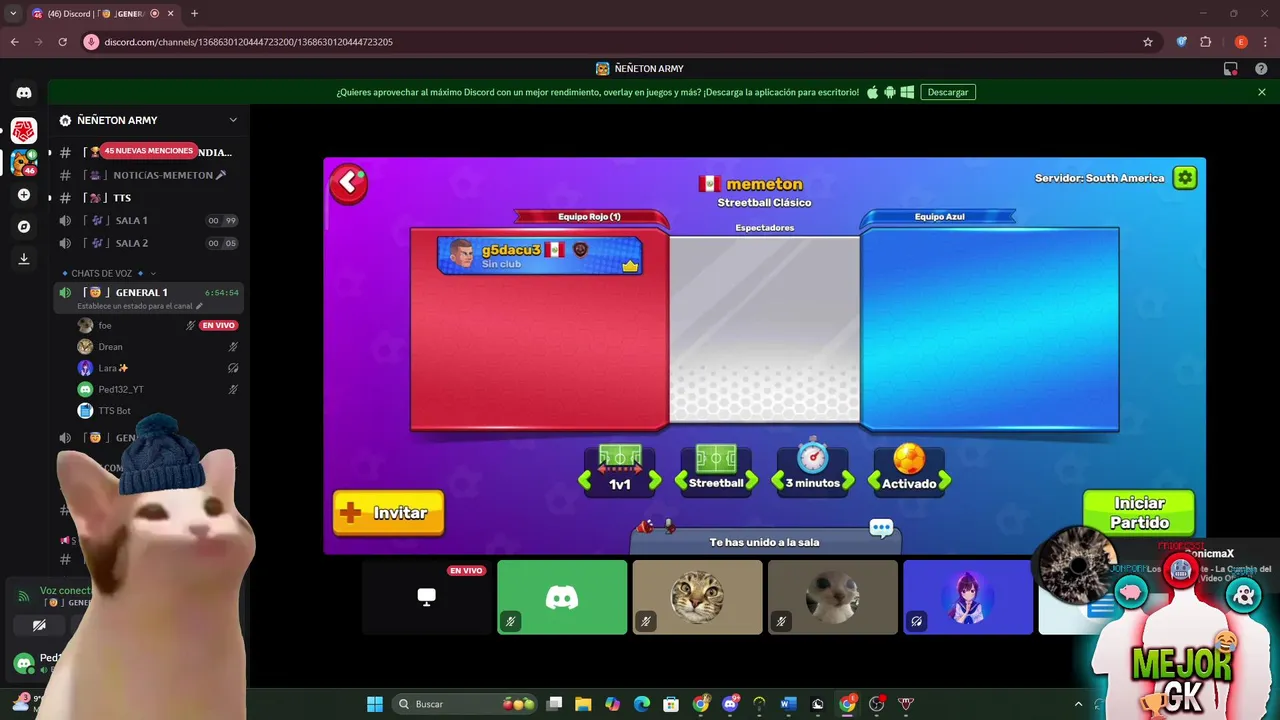
Task: Click the Iniciar Partido button
Action: click(x=1139, y=513)
